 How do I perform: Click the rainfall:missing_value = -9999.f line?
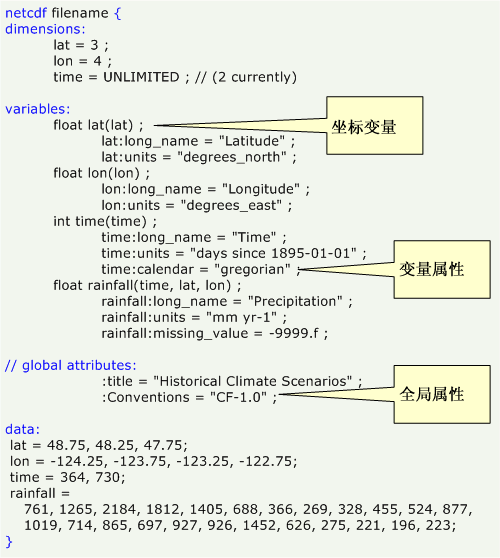coord(215,333)
